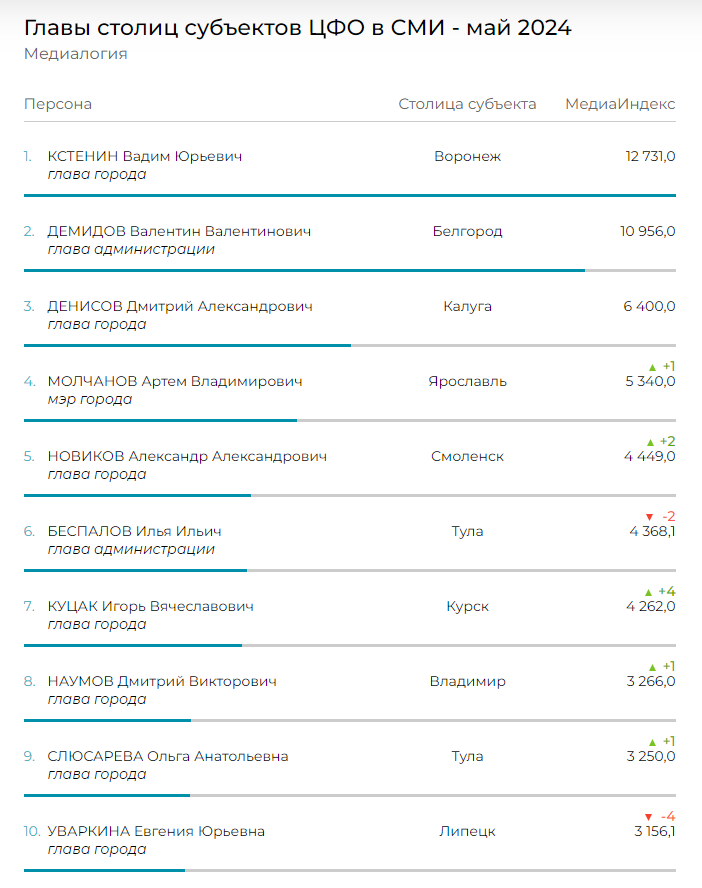The image size is (702, 888).
Task: Select ДЕМИДОВ Валентин Валентинович entry
Action: click(179, 231)
